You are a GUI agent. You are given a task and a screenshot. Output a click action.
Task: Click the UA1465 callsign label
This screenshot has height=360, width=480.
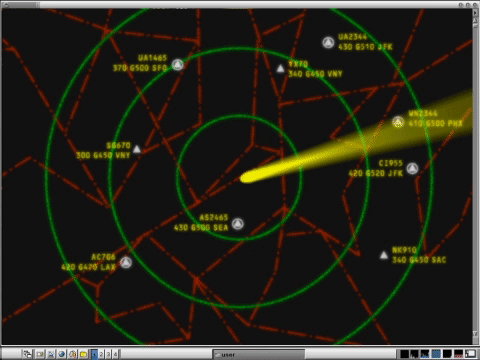pyautogui.click(x=152, y=58)
